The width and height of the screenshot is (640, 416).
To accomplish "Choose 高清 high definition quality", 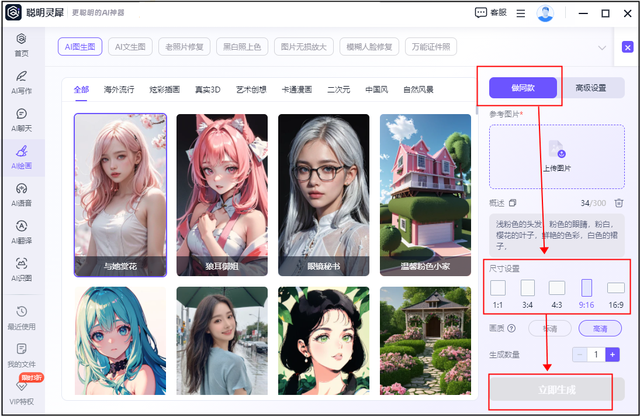I will pyautogui.click(x=600, y=329).
